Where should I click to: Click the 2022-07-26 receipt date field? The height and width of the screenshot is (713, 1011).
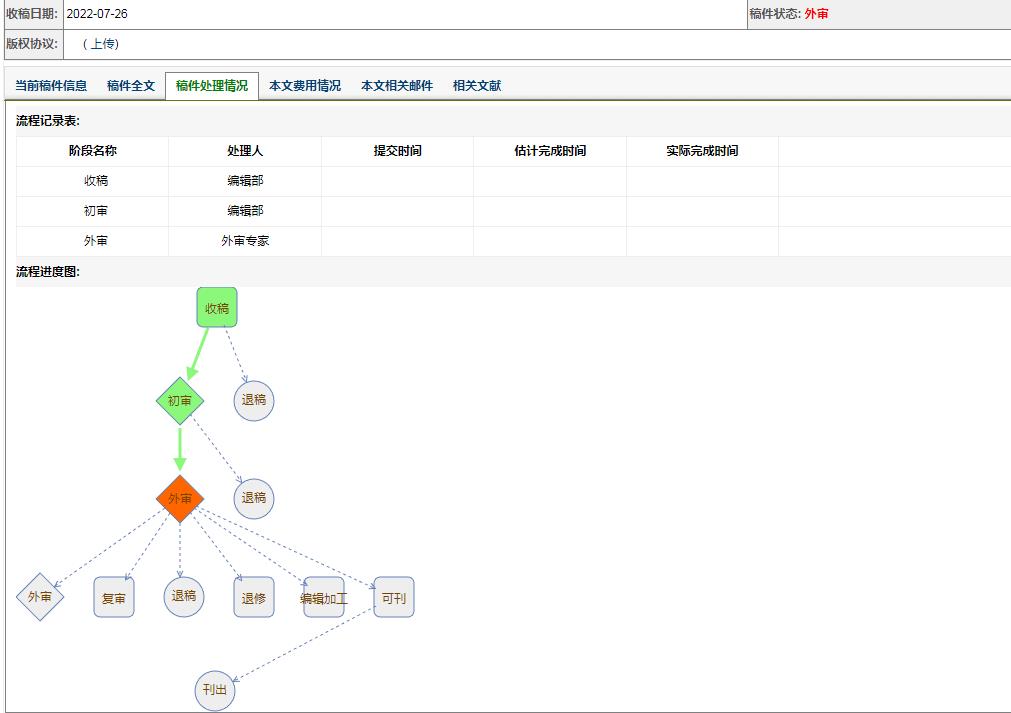click(97, 14)
